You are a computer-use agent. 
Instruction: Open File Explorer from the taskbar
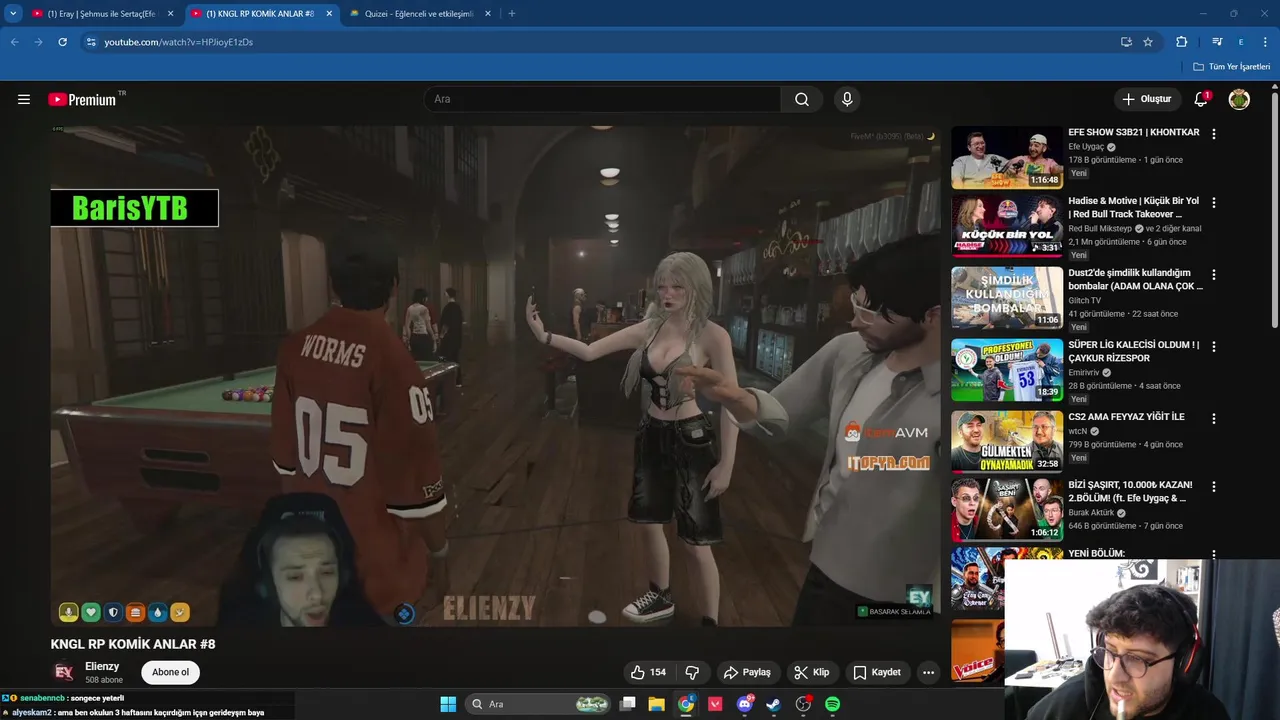click(x=656, y=704)
